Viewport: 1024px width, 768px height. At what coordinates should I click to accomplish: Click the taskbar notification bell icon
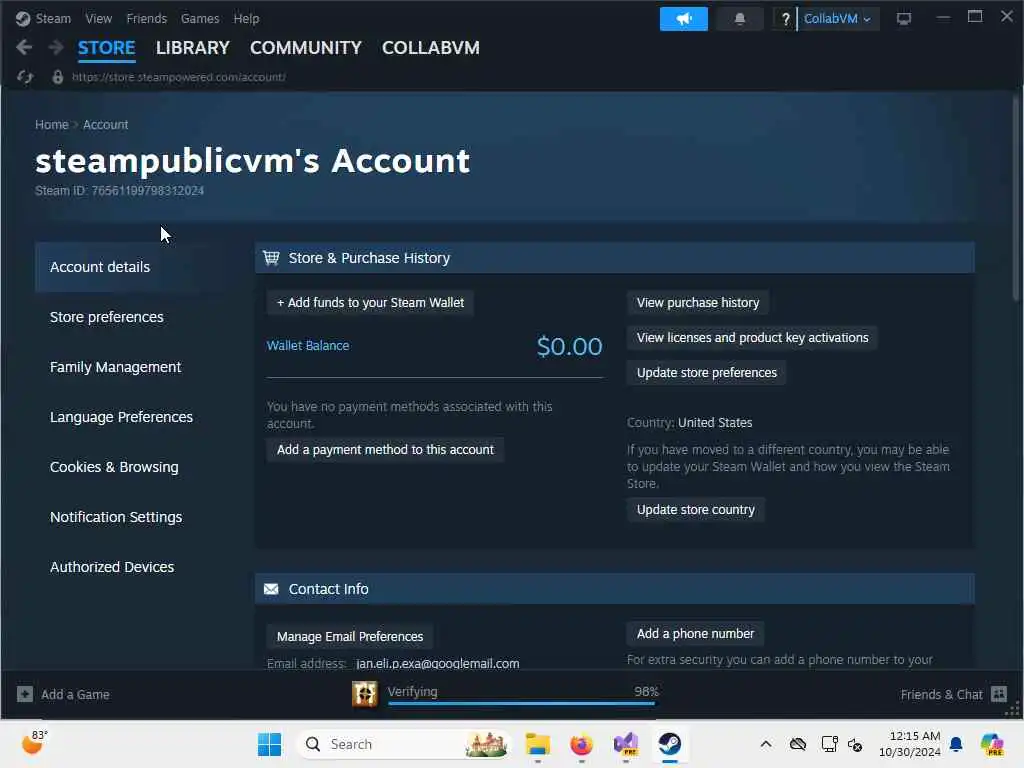pyautogui.click(x=956, y=744)
